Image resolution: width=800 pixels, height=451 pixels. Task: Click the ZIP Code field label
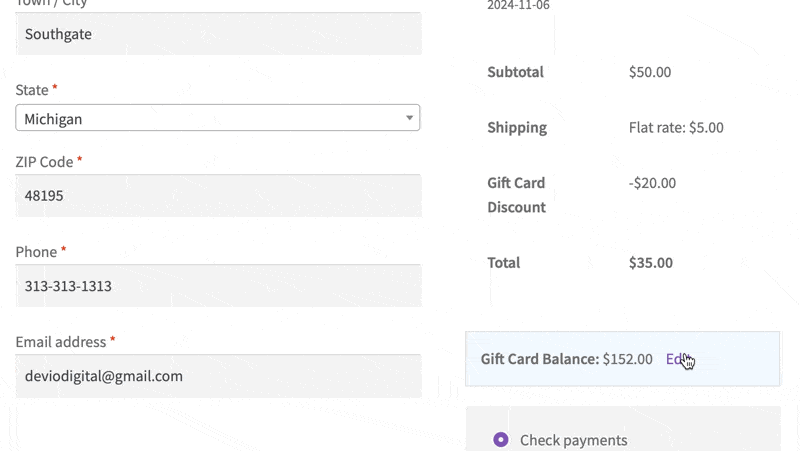pos(44,162)
